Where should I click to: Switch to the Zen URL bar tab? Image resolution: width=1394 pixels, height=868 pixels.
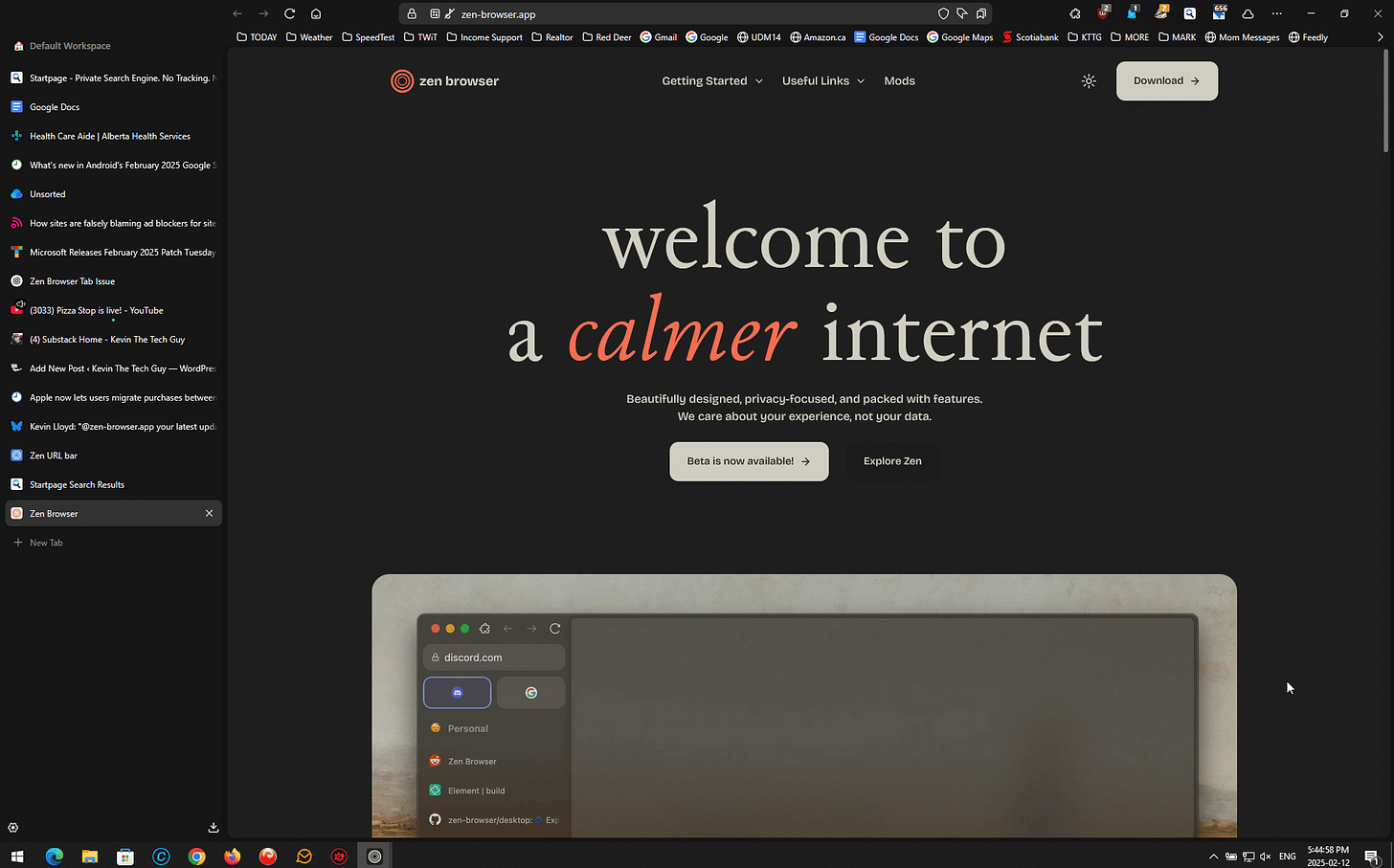pos(114,456)
